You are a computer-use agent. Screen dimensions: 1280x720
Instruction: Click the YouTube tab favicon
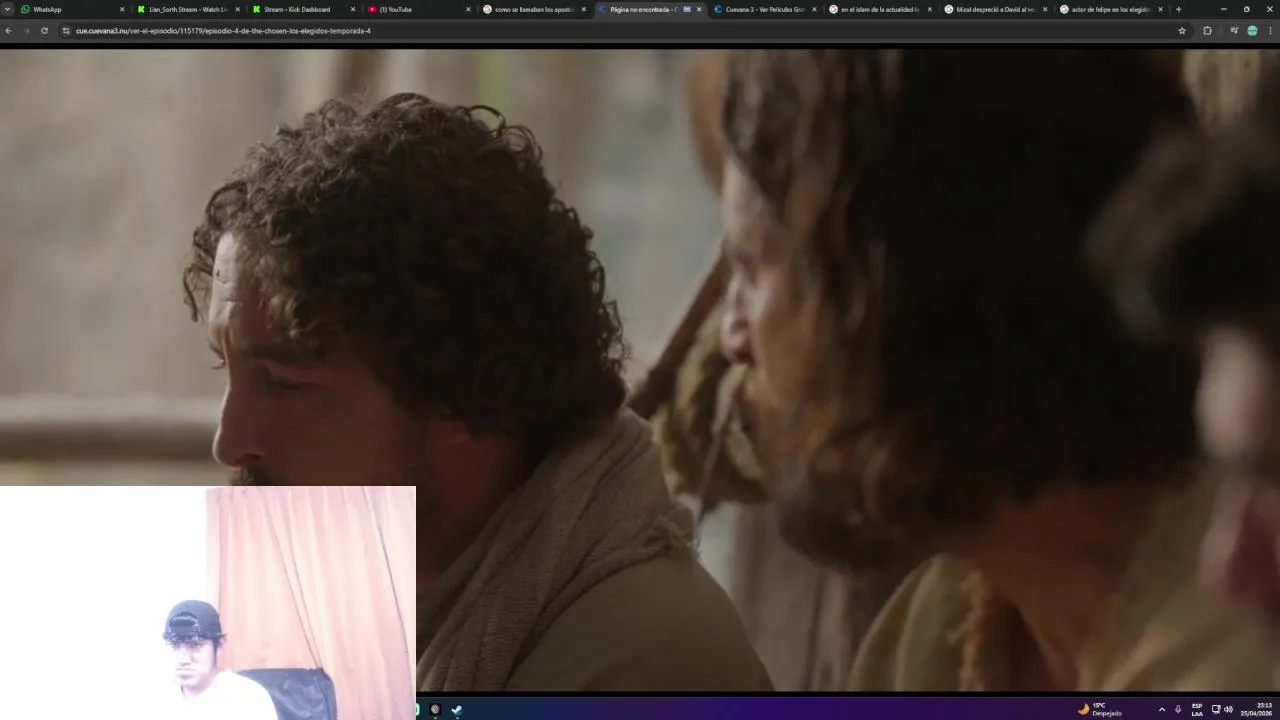[x=372, y=9]
